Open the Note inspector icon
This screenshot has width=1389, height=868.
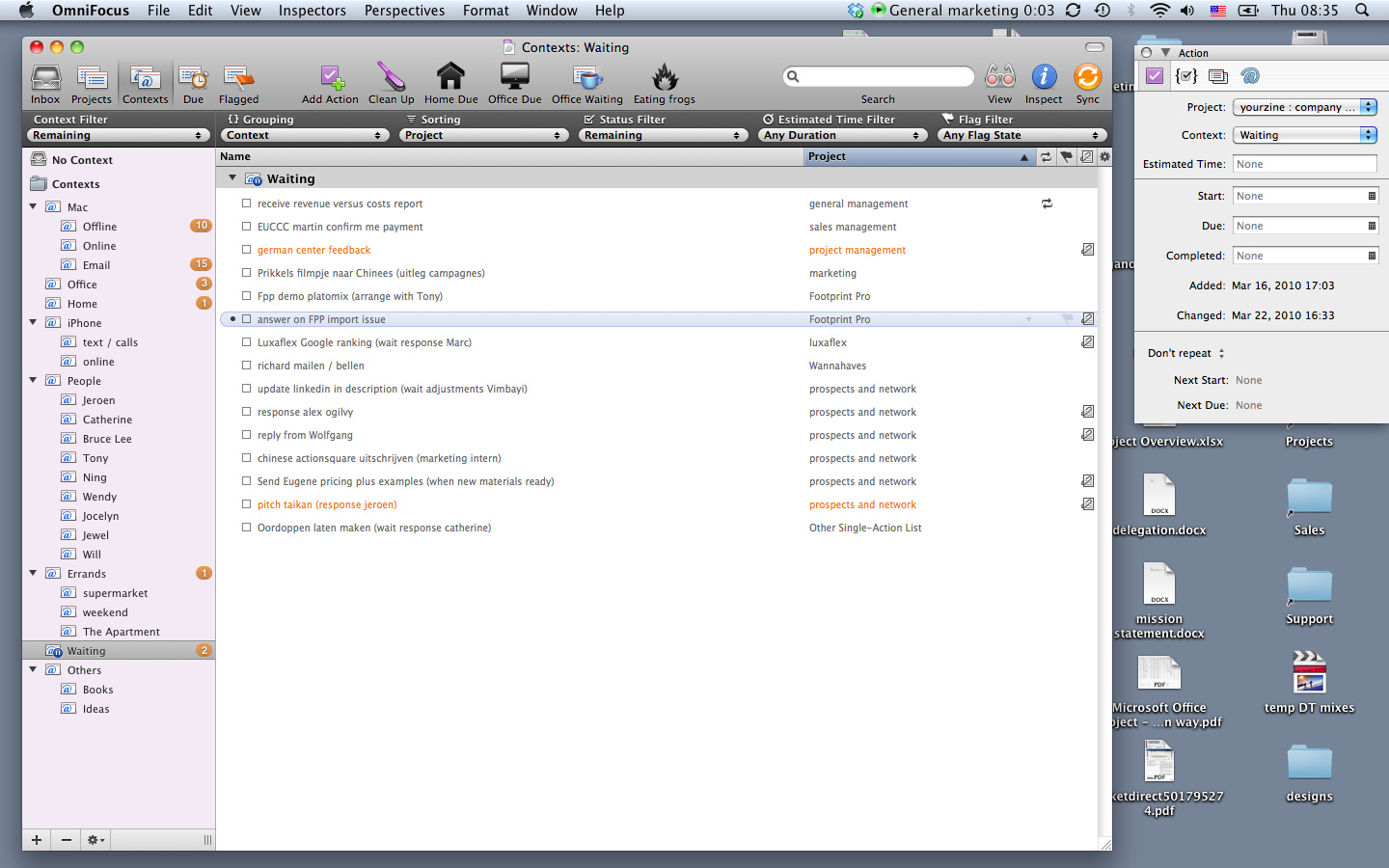(1218, 76)
